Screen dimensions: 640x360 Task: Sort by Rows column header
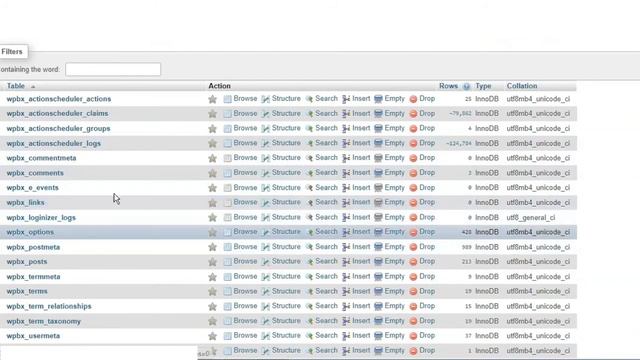pos(448,86)
